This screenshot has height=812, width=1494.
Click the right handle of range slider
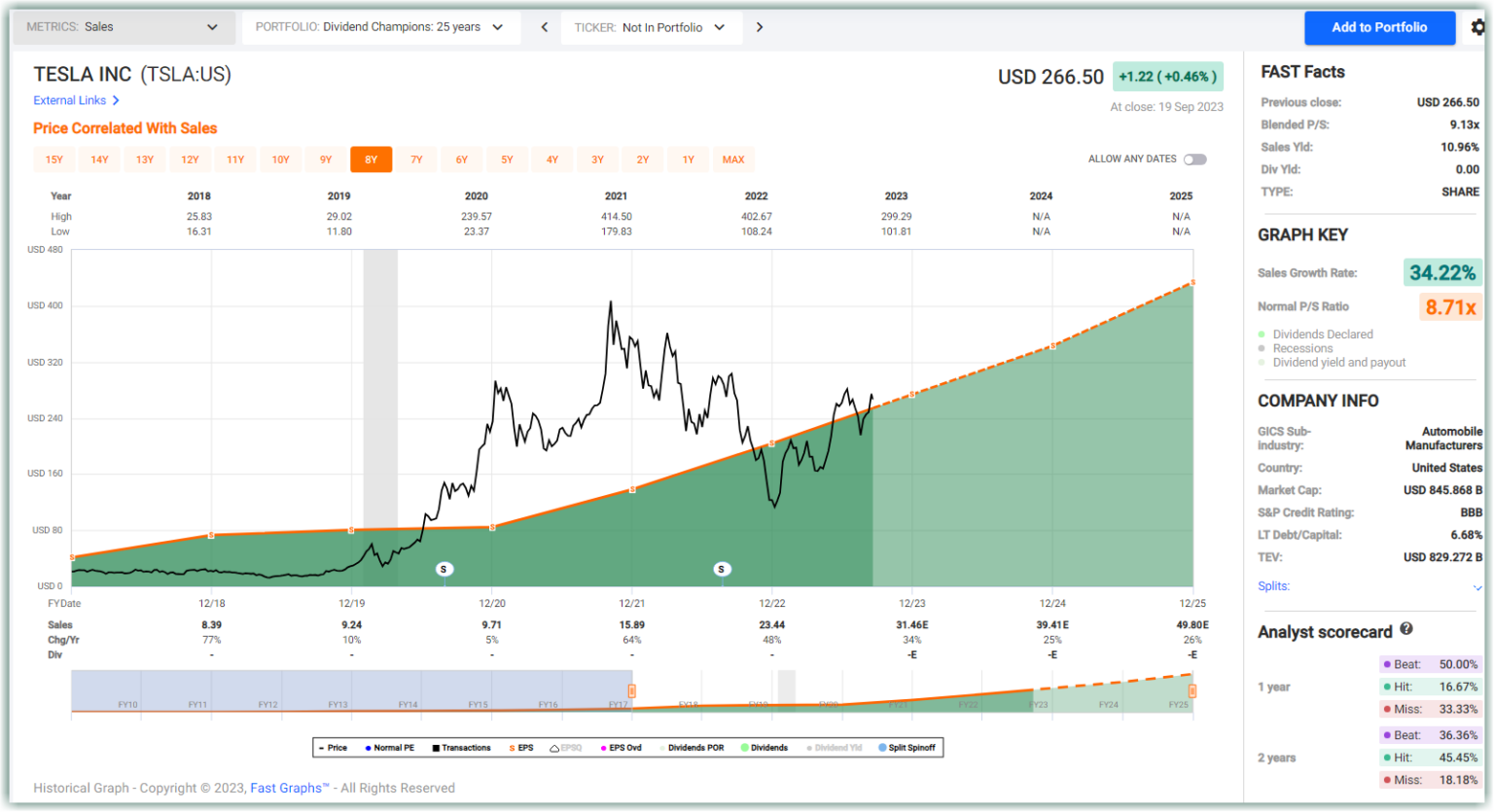pos(1192,690)
